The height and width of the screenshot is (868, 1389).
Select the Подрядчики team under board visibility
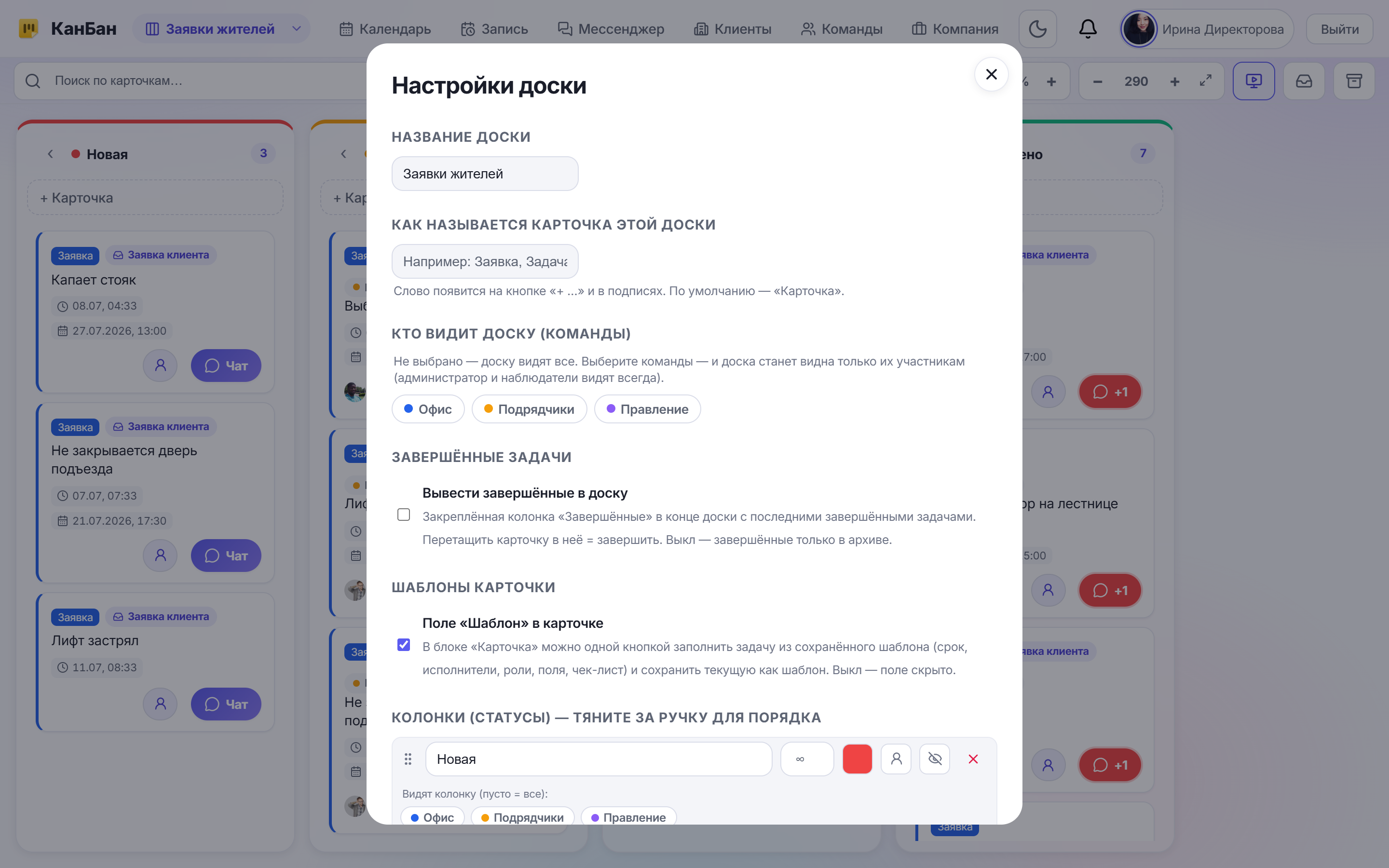click(529, 409)
